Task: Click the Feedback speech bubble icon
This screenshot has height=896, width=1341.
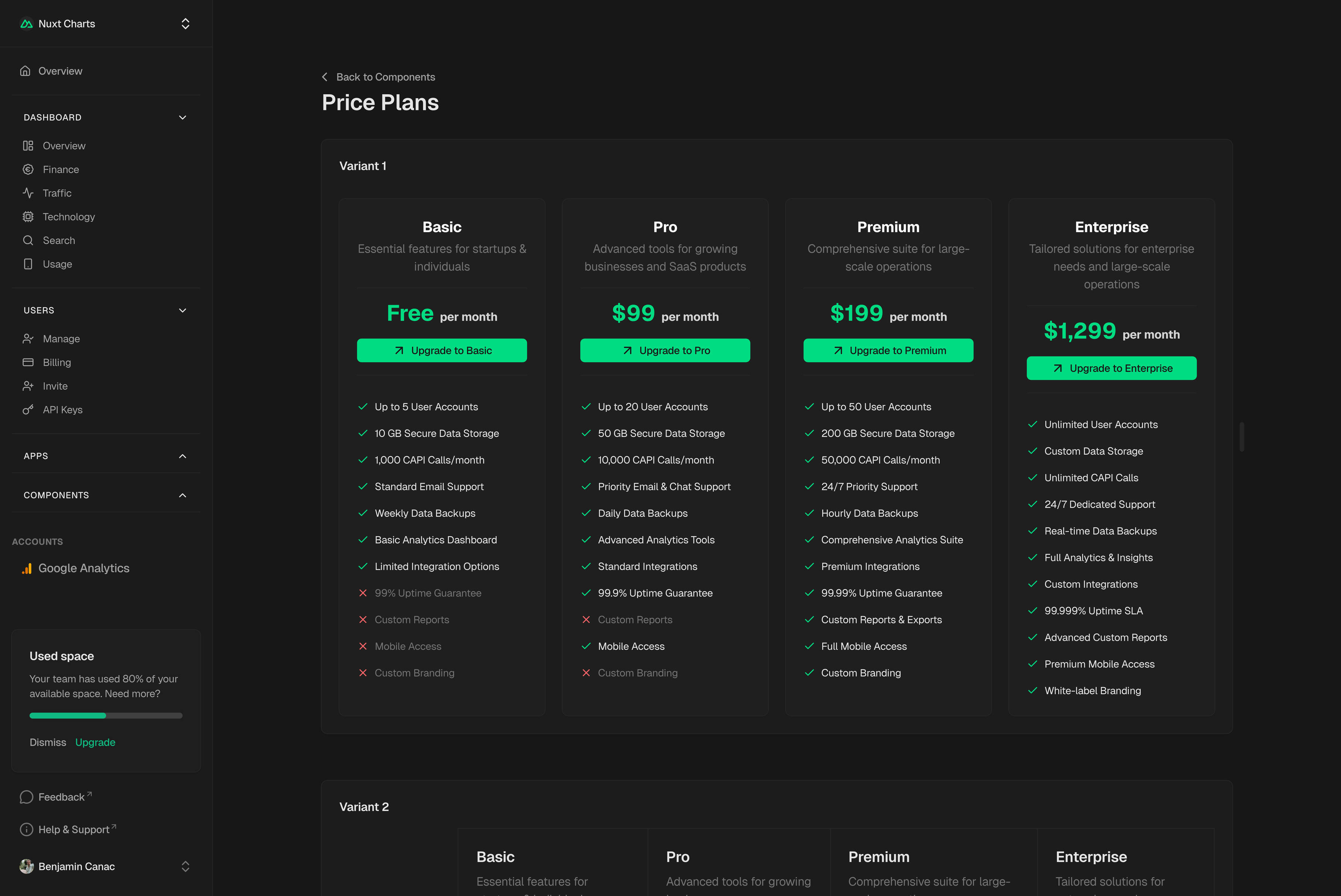Action: click(26, 797)
